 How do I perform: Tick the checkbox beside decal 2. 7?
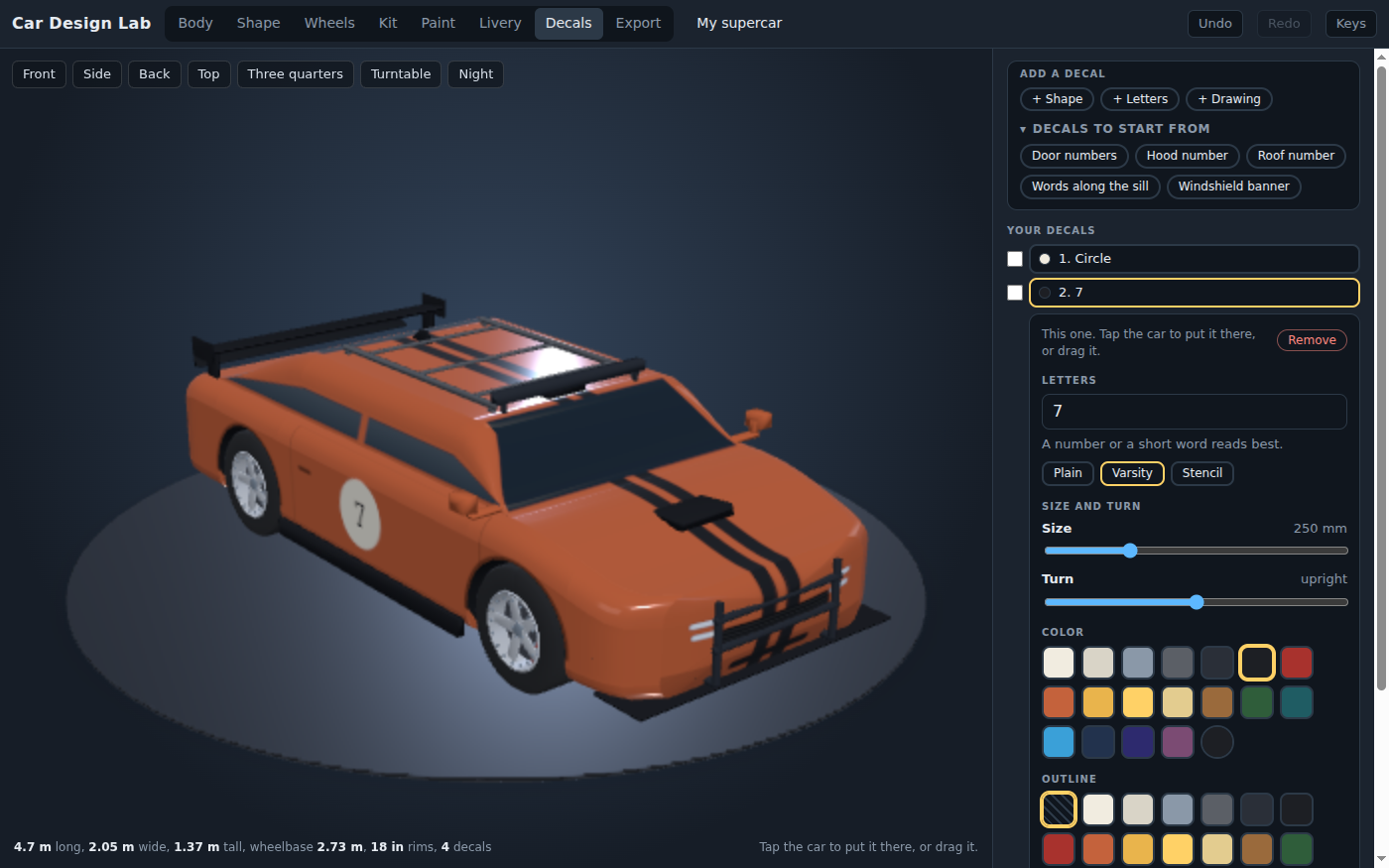(1015, 293)
